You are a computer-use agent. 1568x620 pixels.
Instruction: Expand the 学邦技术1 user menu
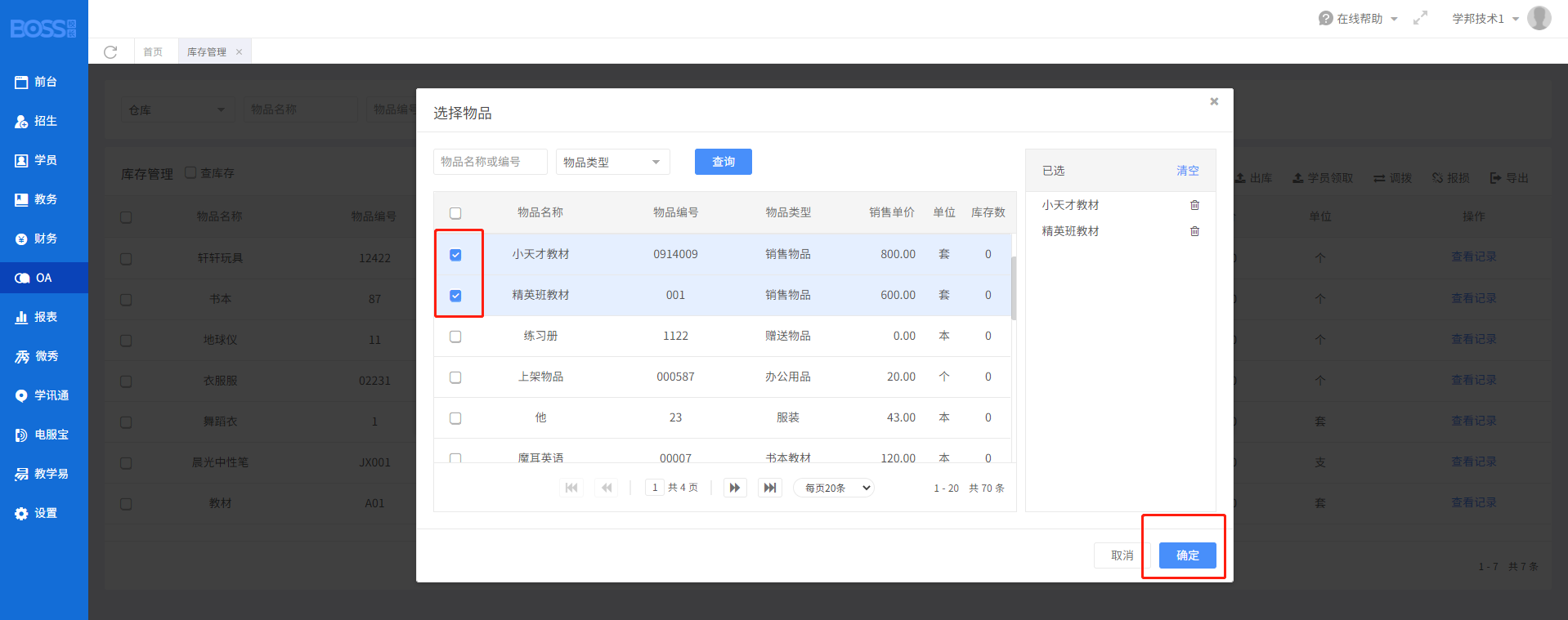[x=1485, y=18]
